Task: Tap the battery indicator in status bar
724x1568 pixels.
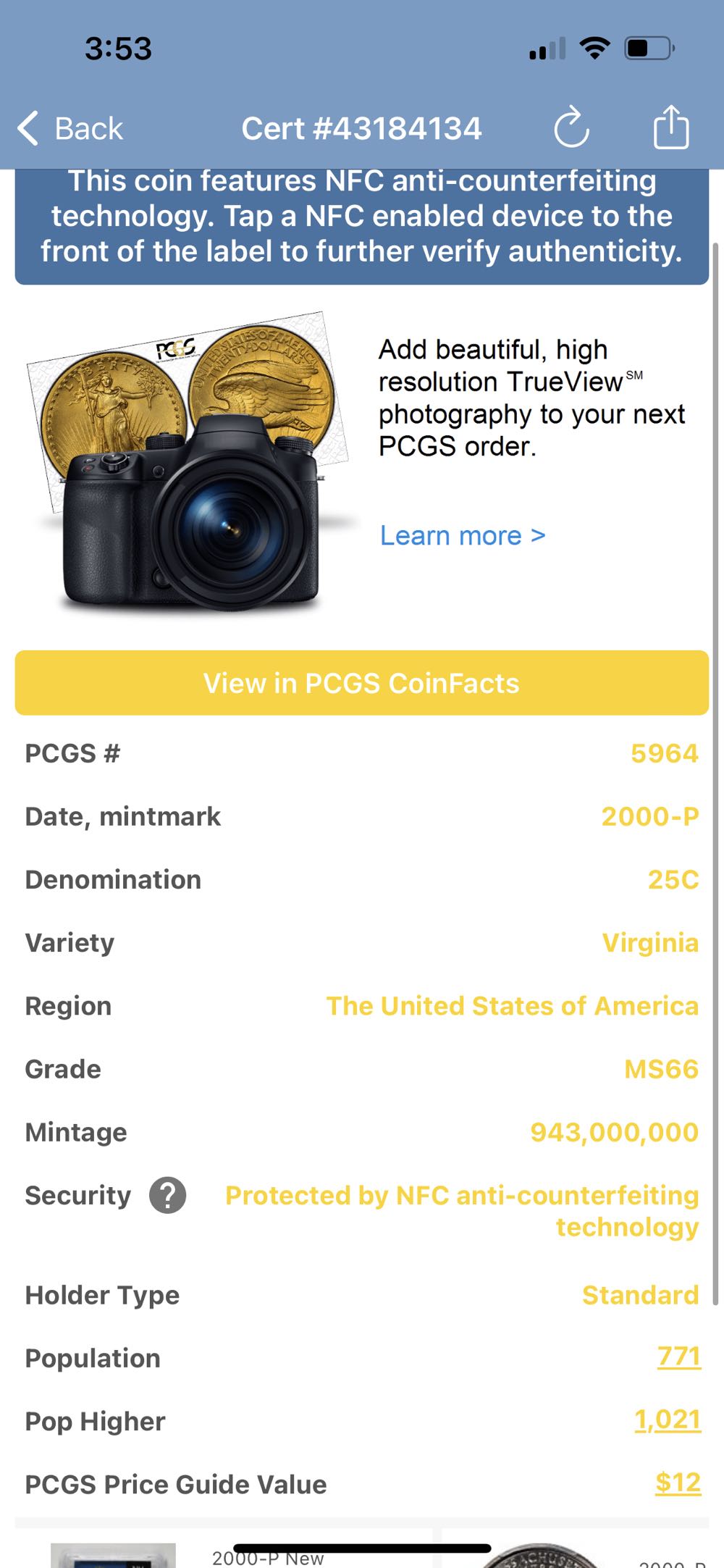Action: [x=649, y=49]
